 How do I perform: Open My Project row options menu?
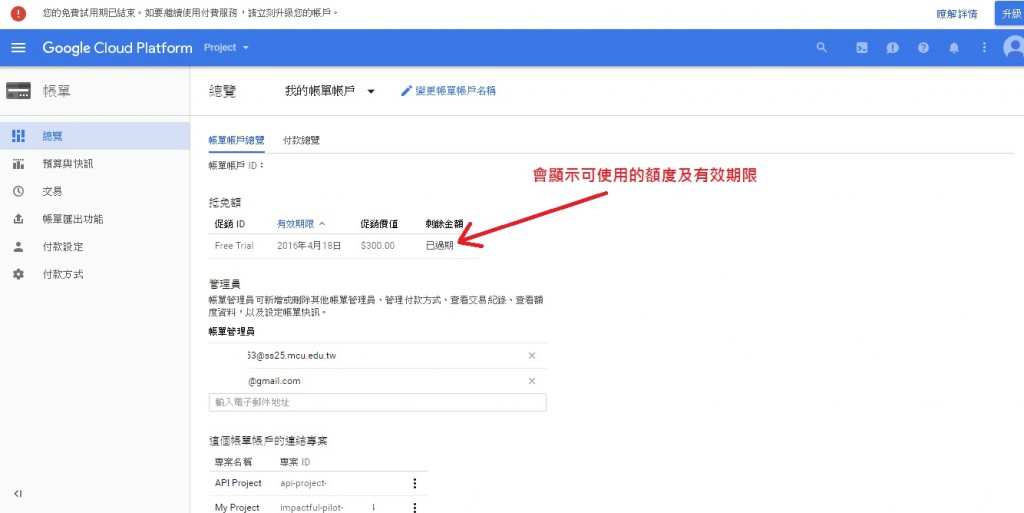coord(414,507)
